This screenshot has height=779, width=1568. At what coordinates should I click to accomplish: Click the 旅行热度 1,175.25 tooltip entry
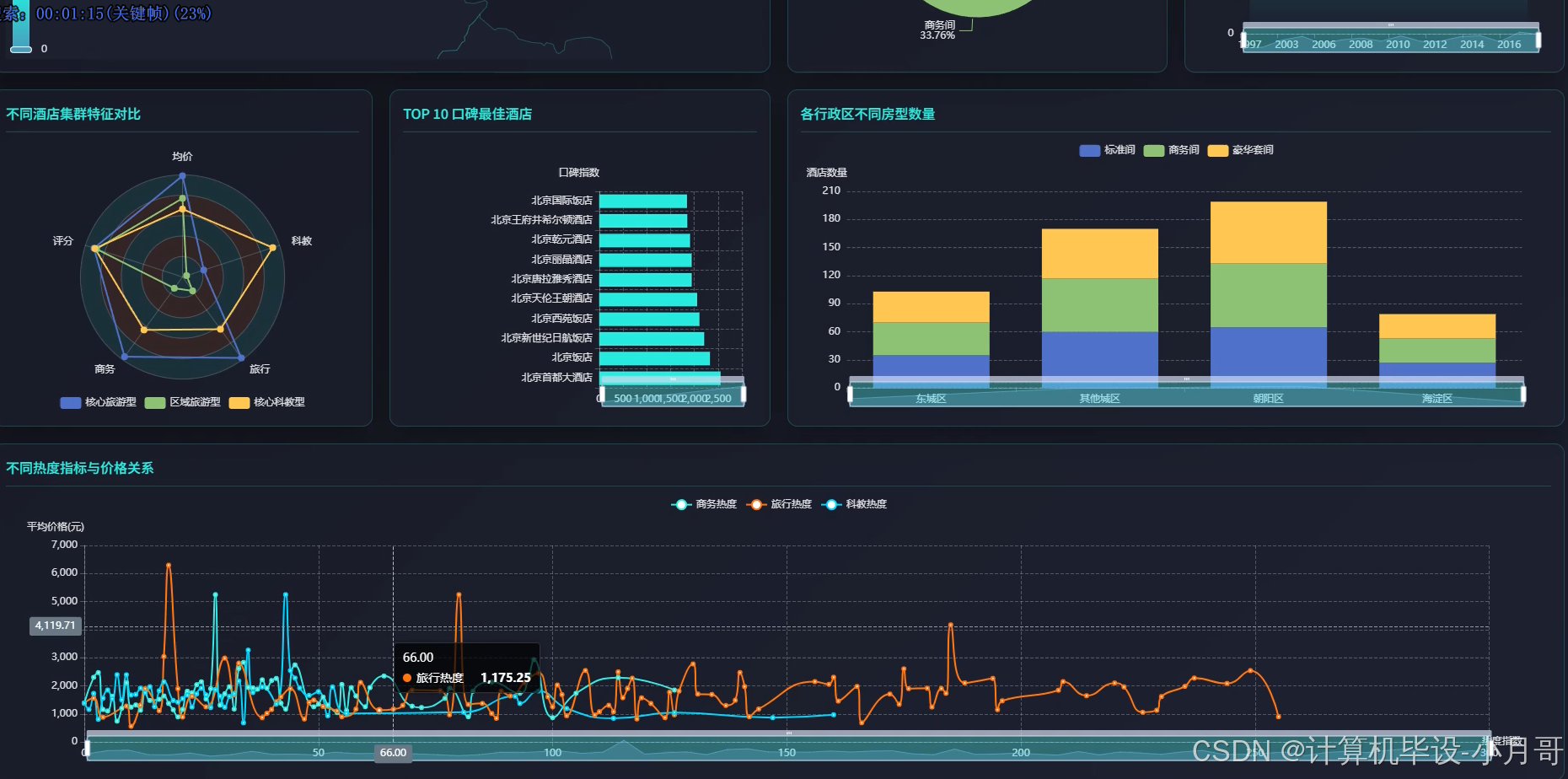click(x=467, y=678)
